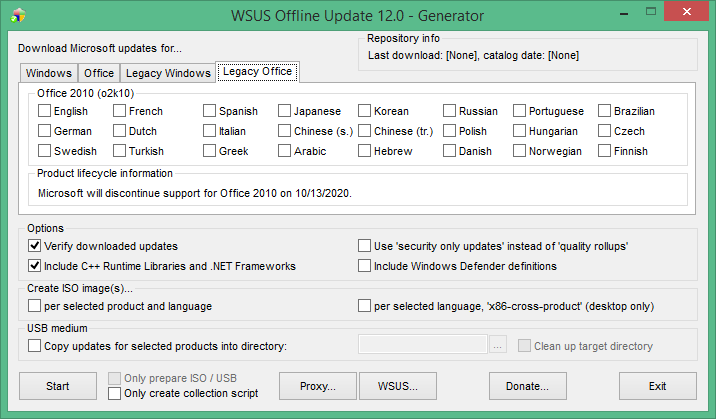Check ISO per selected product and language
Screen dimensions: 716x419
click(x=34, y=305)
